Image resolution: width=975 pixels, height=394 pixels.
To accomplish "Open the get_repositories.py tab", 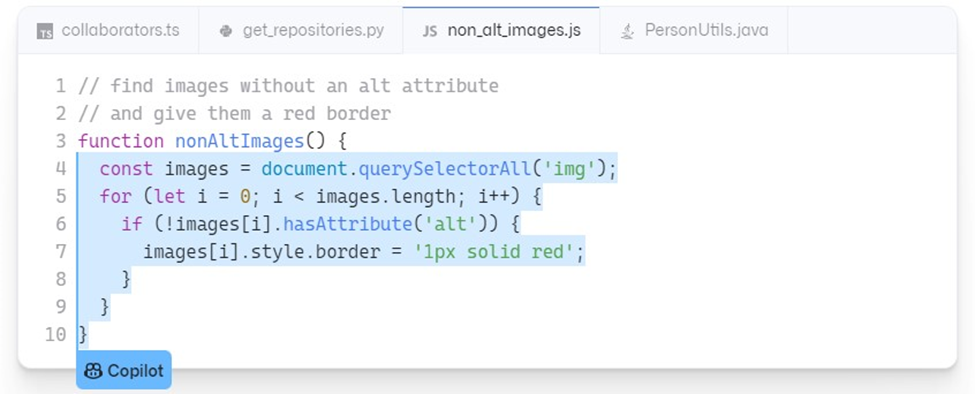I will pos(301,30).
